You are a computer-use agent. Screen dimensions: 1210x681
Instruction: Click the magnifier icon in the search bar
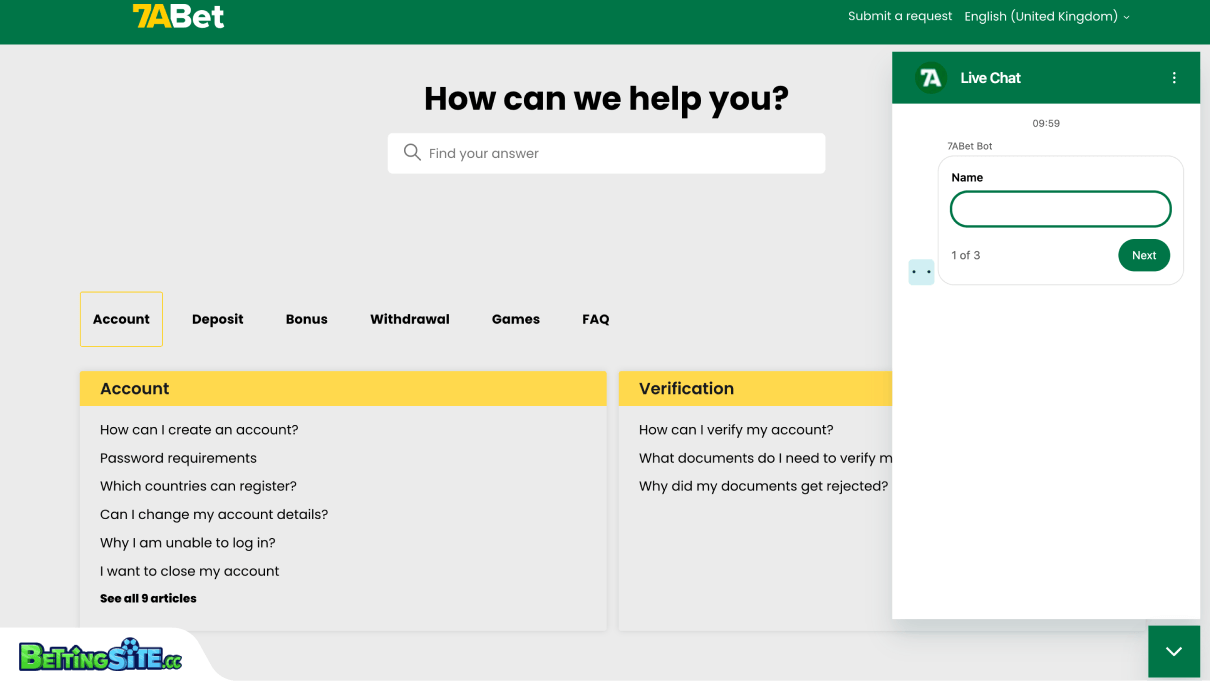coord(412,152)
